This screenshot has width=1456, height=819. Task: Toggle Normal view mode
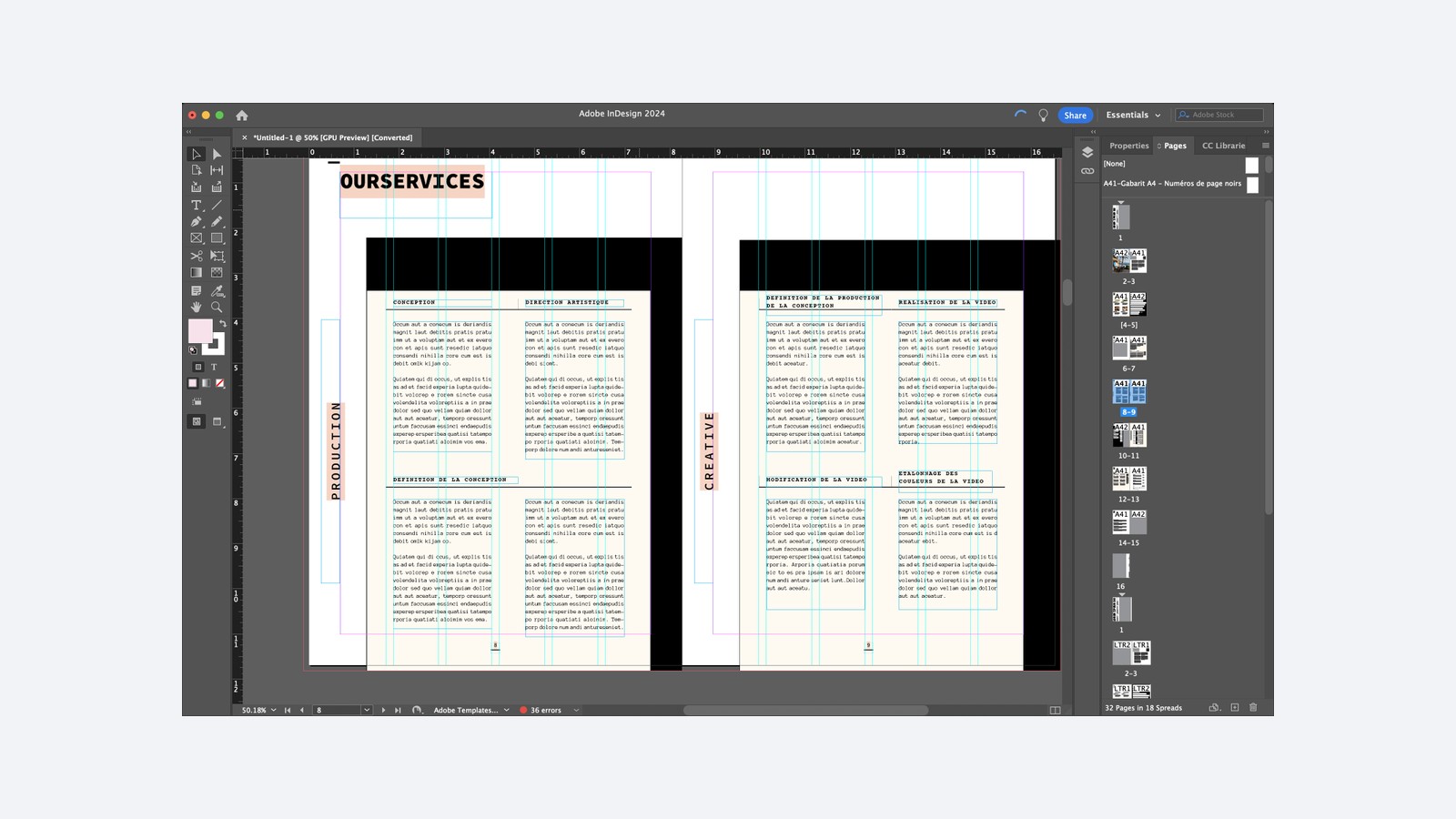click(x=197, y=421)
